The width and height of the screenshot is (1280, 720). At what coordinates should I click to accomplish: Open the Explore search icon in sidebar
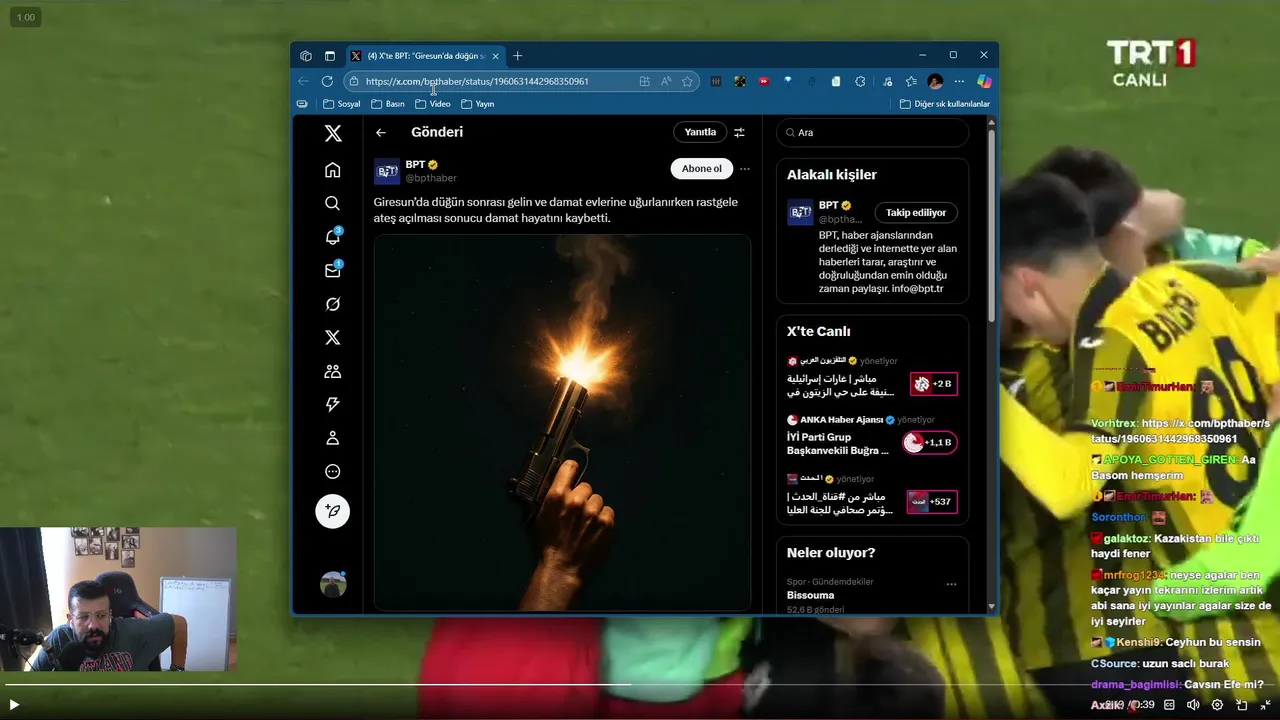tap(333, 203)
